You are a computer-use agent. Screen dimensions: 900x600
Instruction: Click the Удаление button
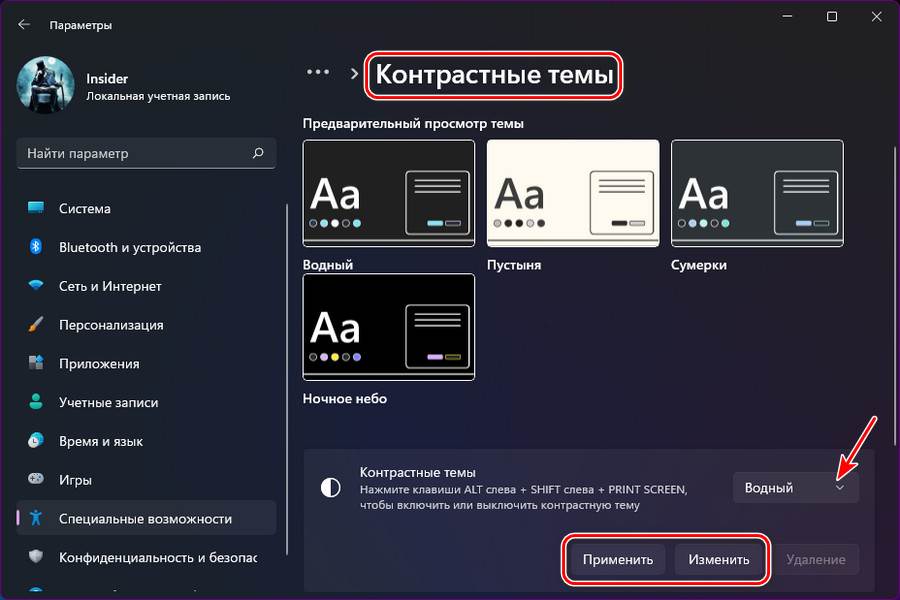(816, 559)
